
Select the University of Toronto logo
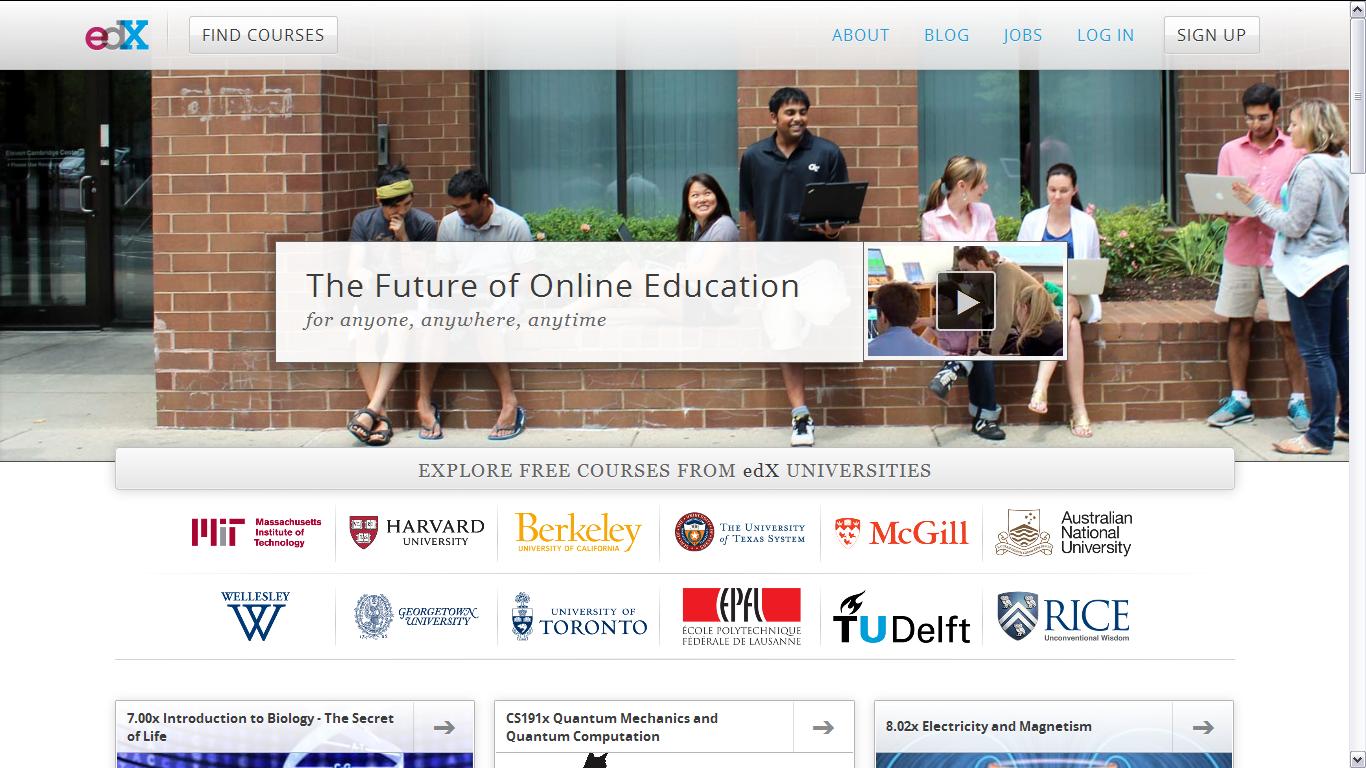coord(579,616)
